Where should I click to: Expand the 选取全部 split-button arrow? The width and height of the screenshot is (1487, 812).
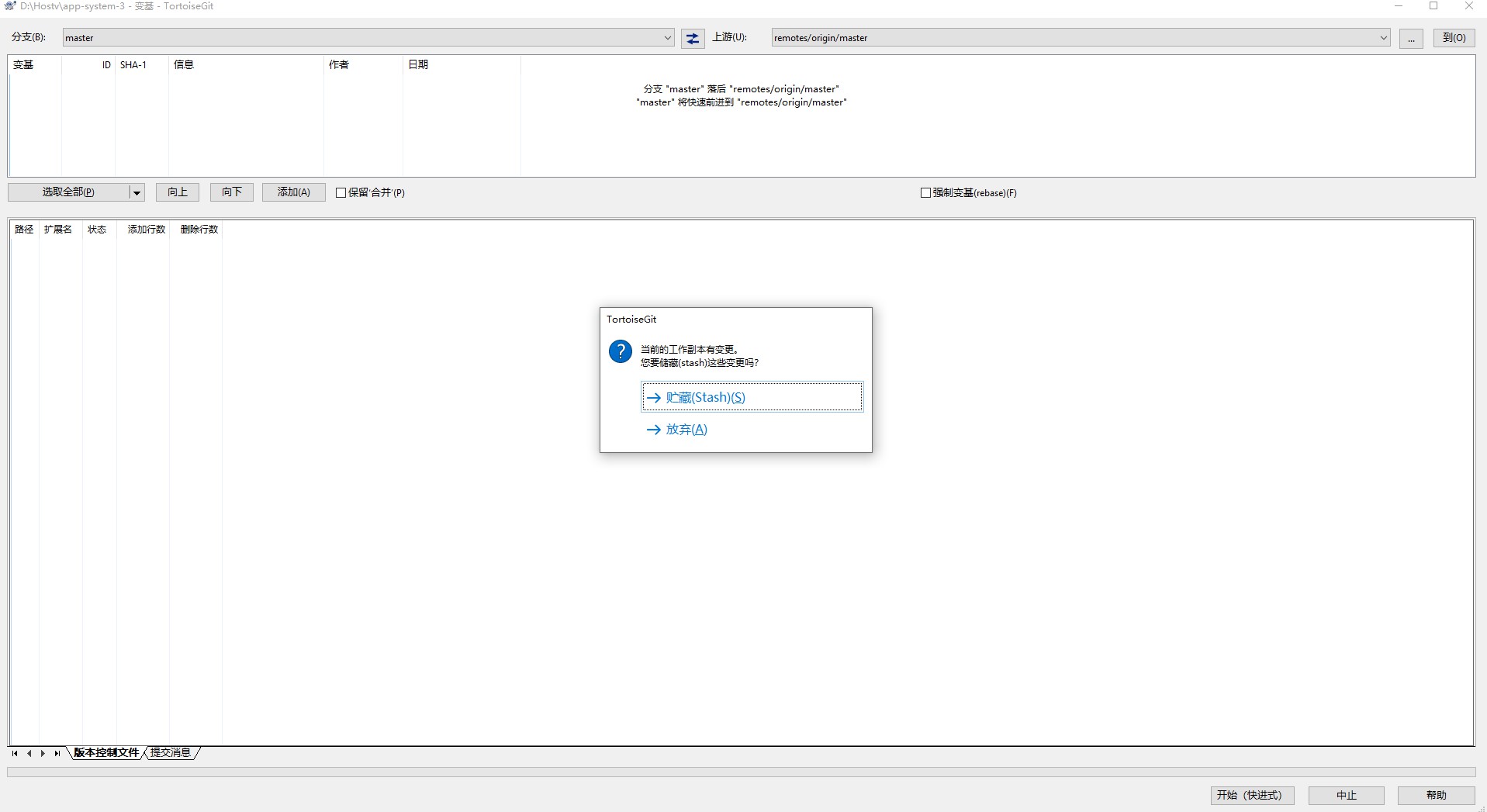[x=137, y=192]
